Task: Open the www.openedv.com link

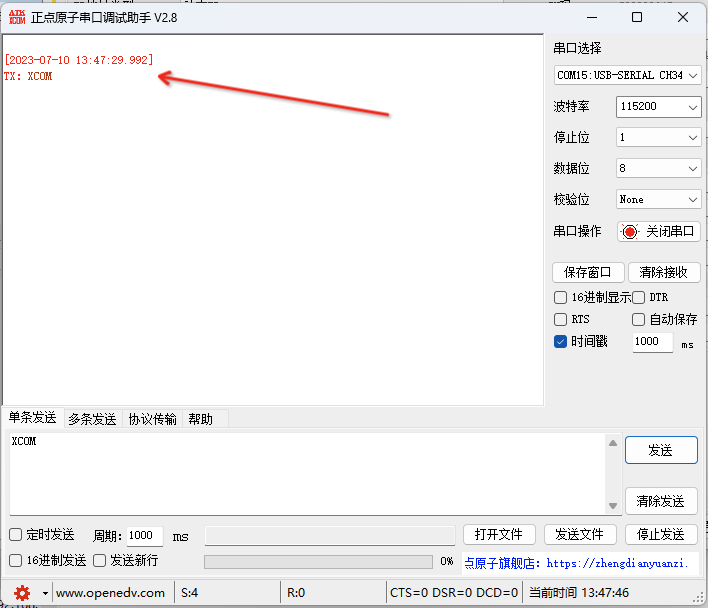Action: coord(111,593)
